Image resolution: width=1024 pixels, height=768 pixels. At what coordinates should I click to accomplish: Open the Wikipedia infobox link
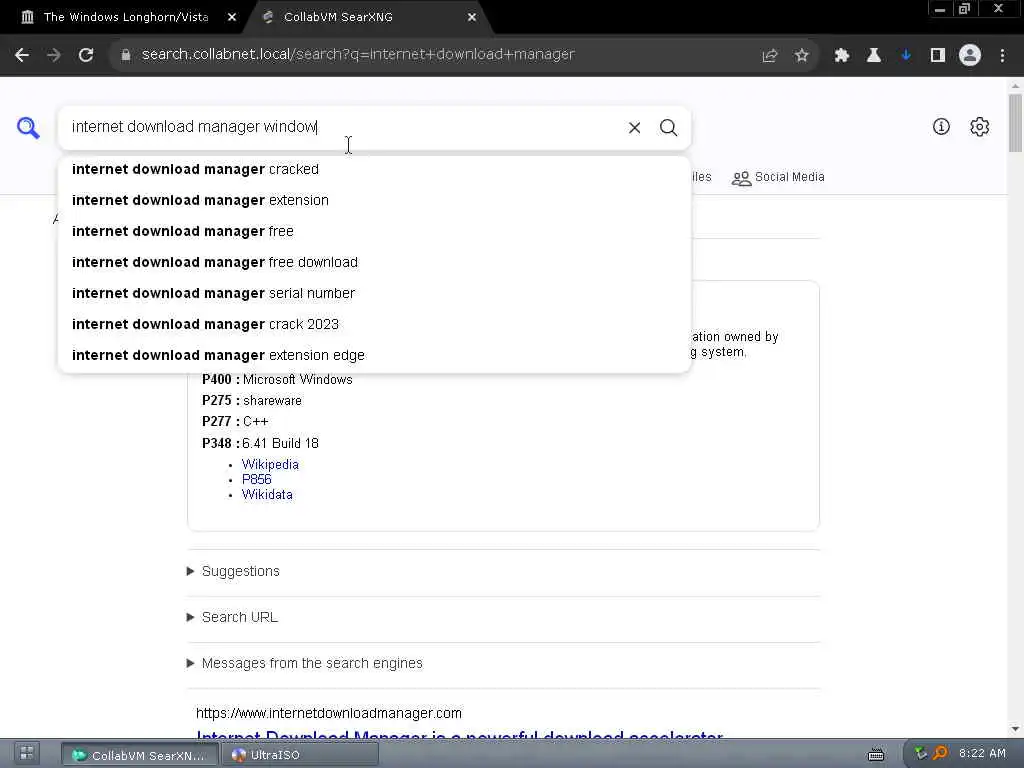click(x=270, y=464)
